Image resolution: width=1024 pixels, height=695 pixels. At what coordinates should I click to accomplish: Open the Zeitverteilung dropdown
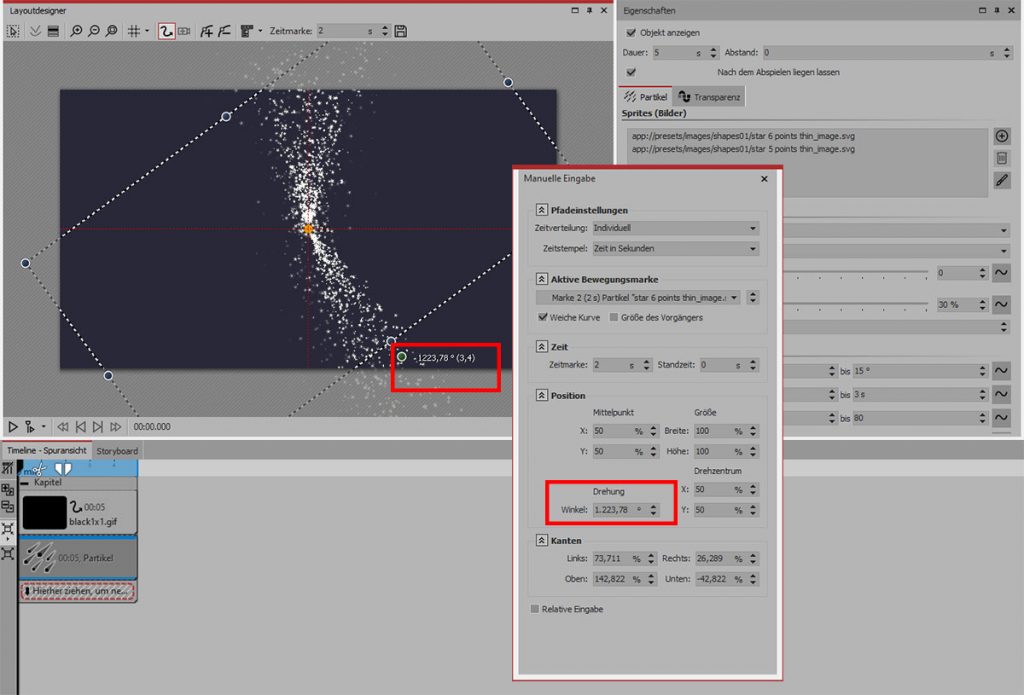tap(675, 229)
